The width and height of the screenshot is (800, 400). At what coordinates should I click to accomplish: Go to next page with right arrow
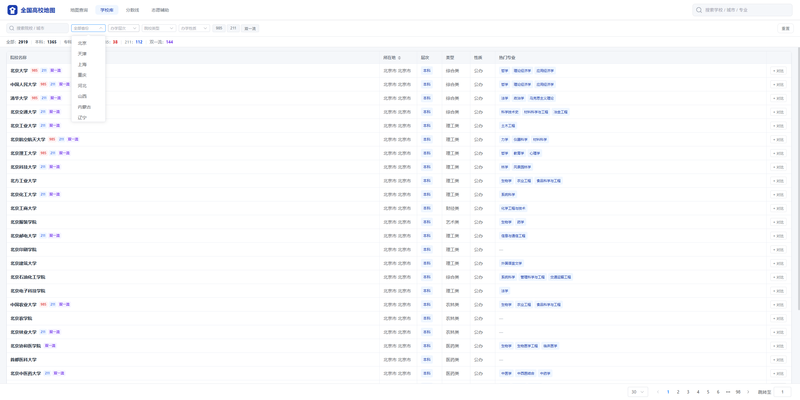(748, 392)
